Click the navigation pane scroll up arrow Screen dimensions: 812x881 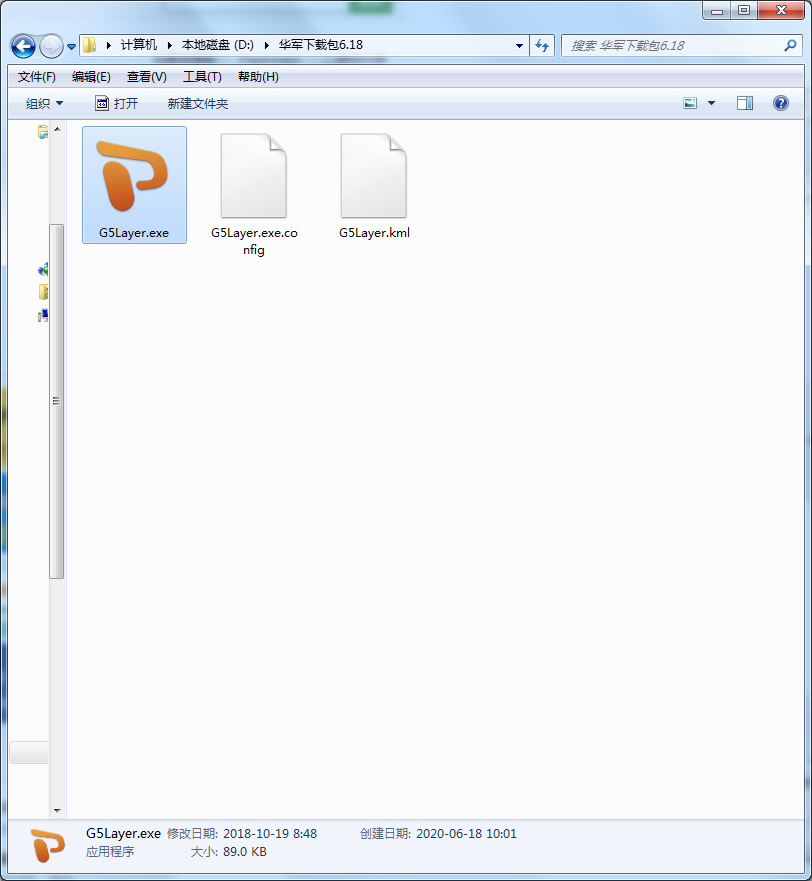pyautogui.click(x=57, y=129)
